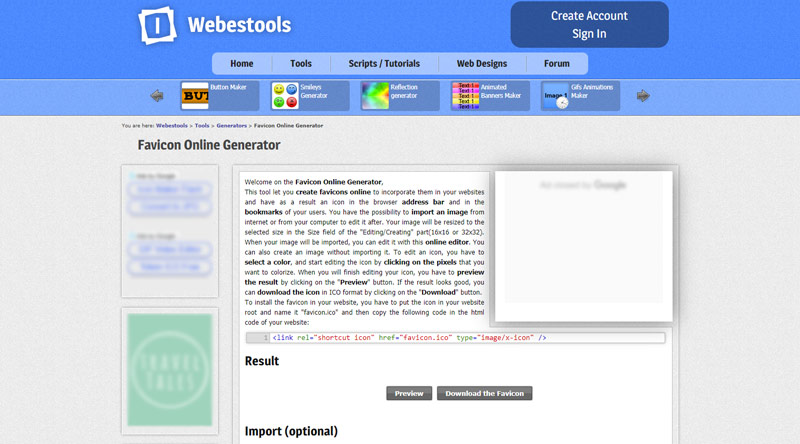Click the Favicon Online Generator heading

click(209, 145)
